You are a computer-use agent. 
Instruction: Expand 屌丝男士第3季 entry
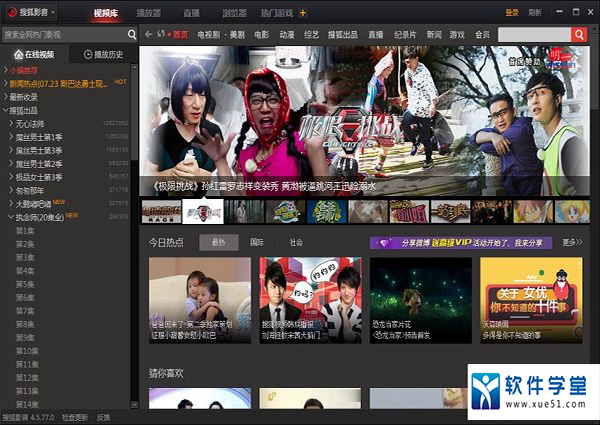pyautogui.click(x=11, y=150)
